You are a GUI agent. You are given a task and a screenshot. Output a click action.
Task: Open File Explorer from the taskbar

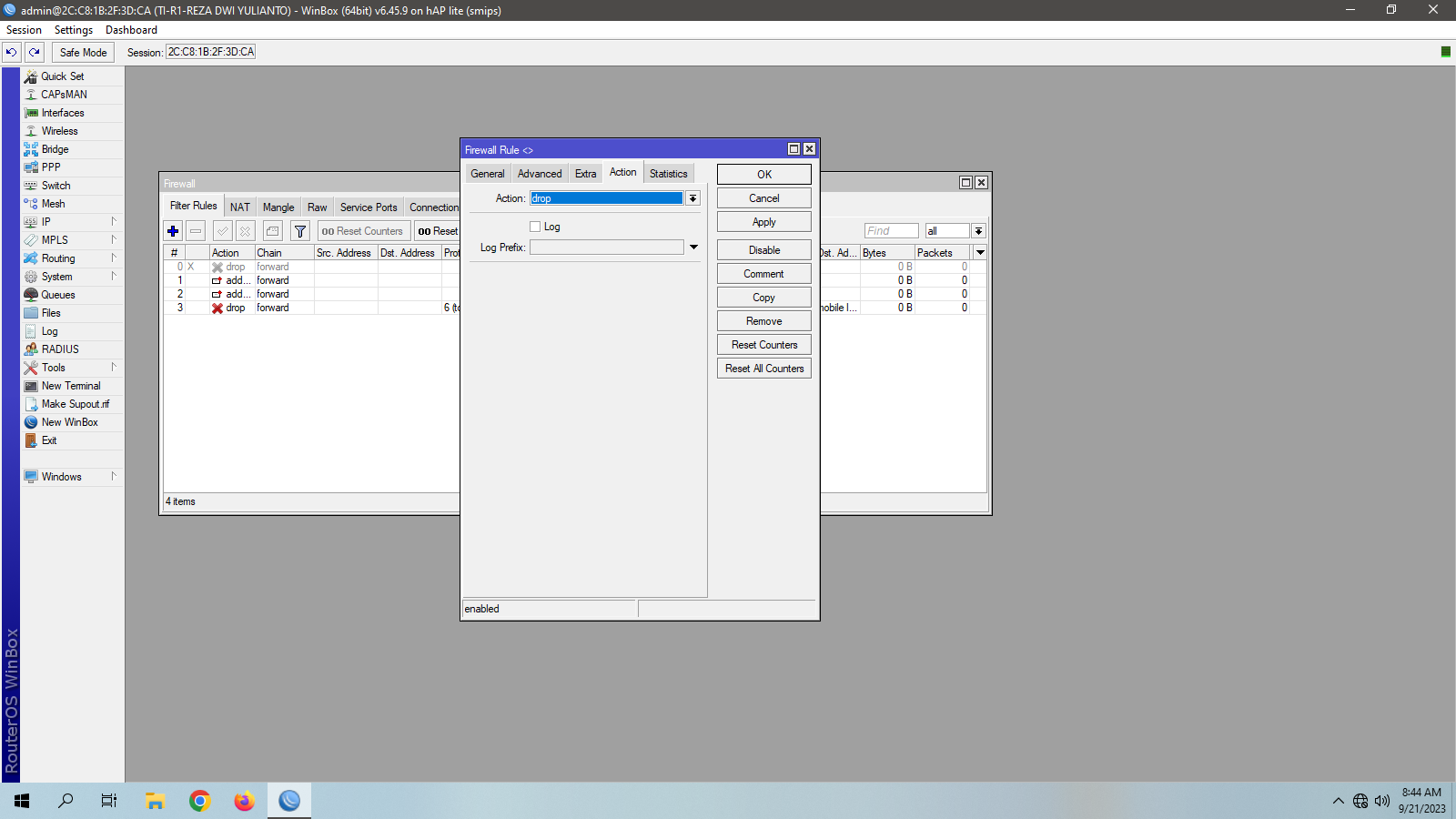(x=156, y=801)
